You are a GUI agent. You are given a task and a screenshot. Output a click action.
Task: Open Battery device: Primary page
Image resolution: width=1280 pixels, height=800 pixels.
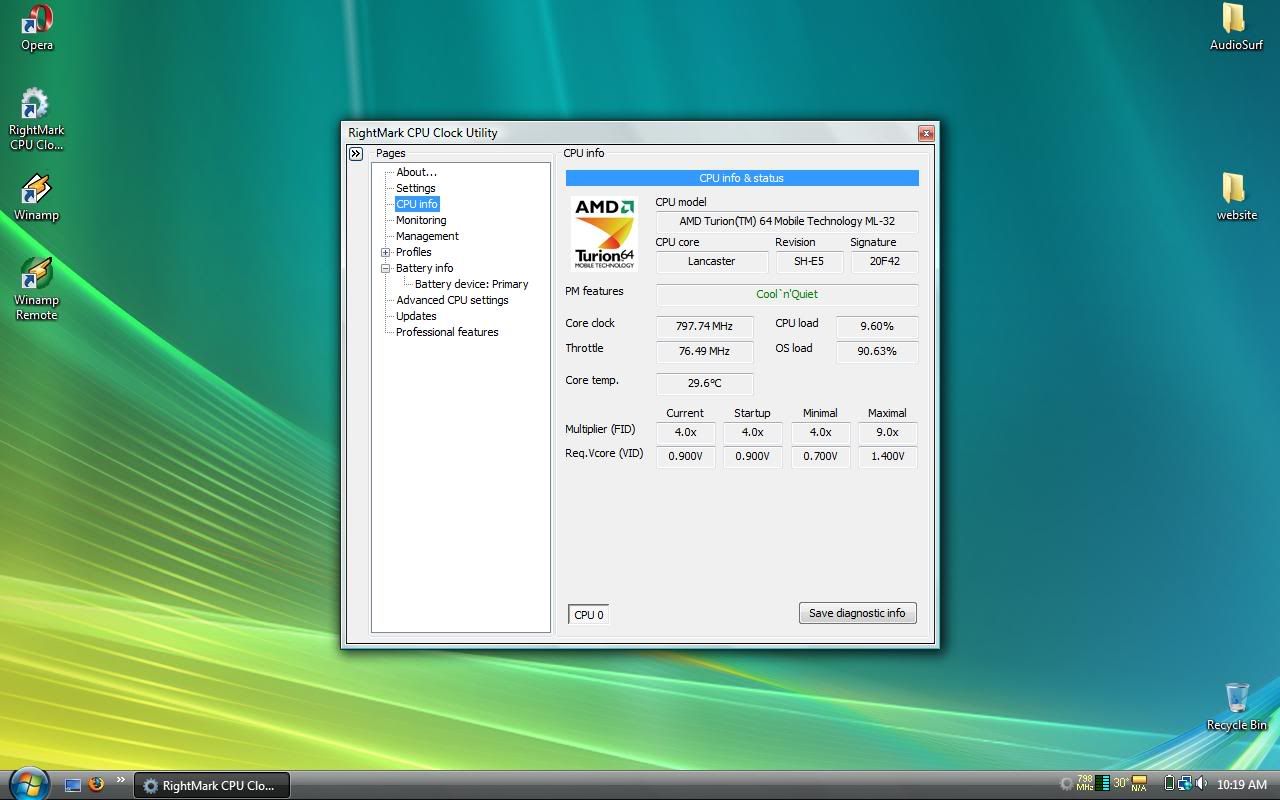471,284
